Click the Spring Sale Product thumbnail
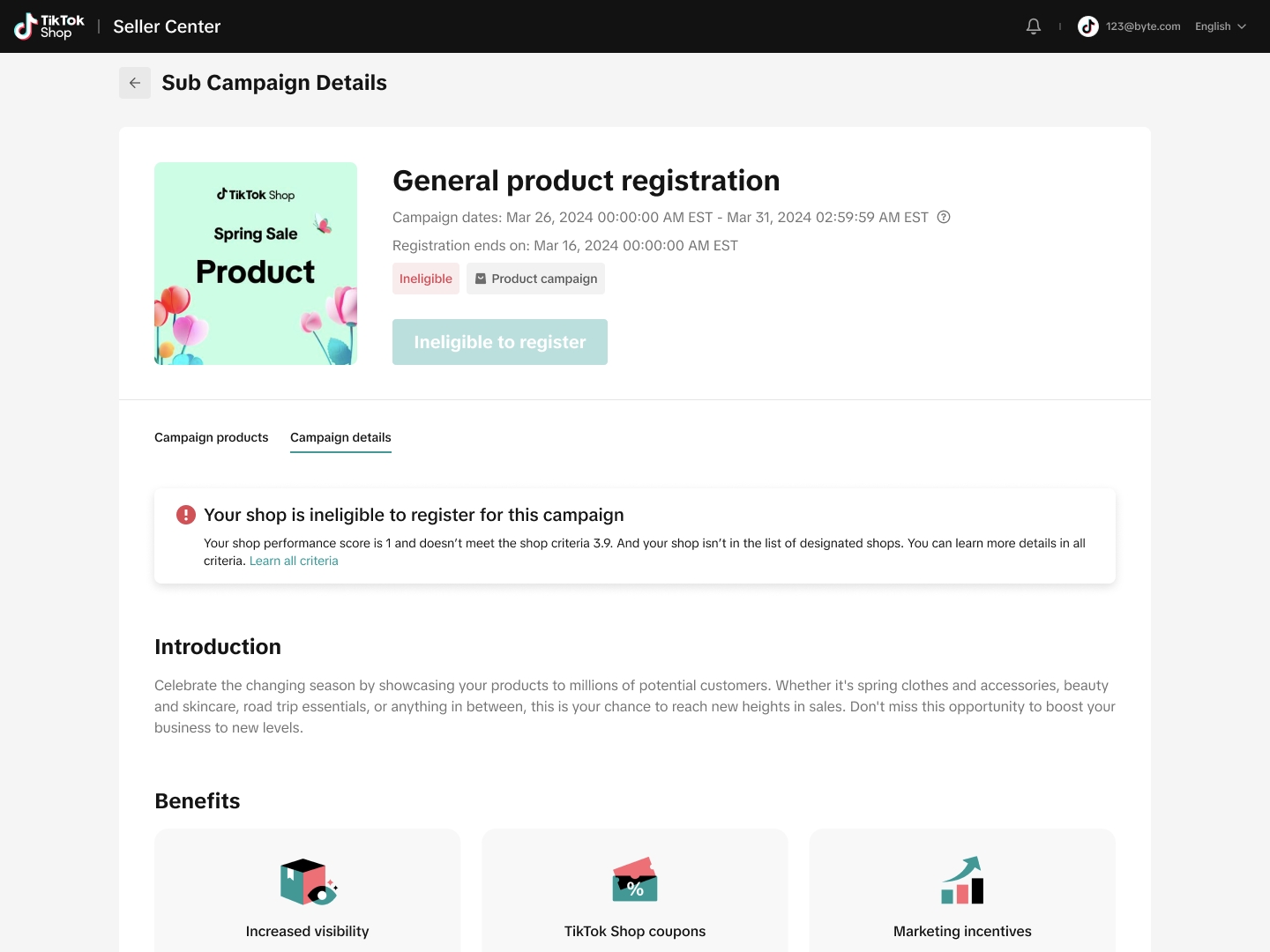The image size is (1270, 952). tap(256, 264)
